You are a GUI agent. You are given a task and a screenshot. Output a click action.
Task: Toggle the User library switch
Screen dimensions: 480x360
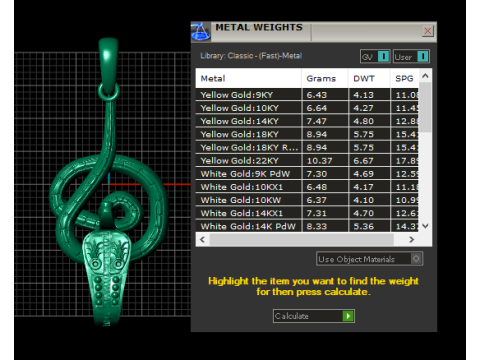pyautogui.click(x=411, y=56)
